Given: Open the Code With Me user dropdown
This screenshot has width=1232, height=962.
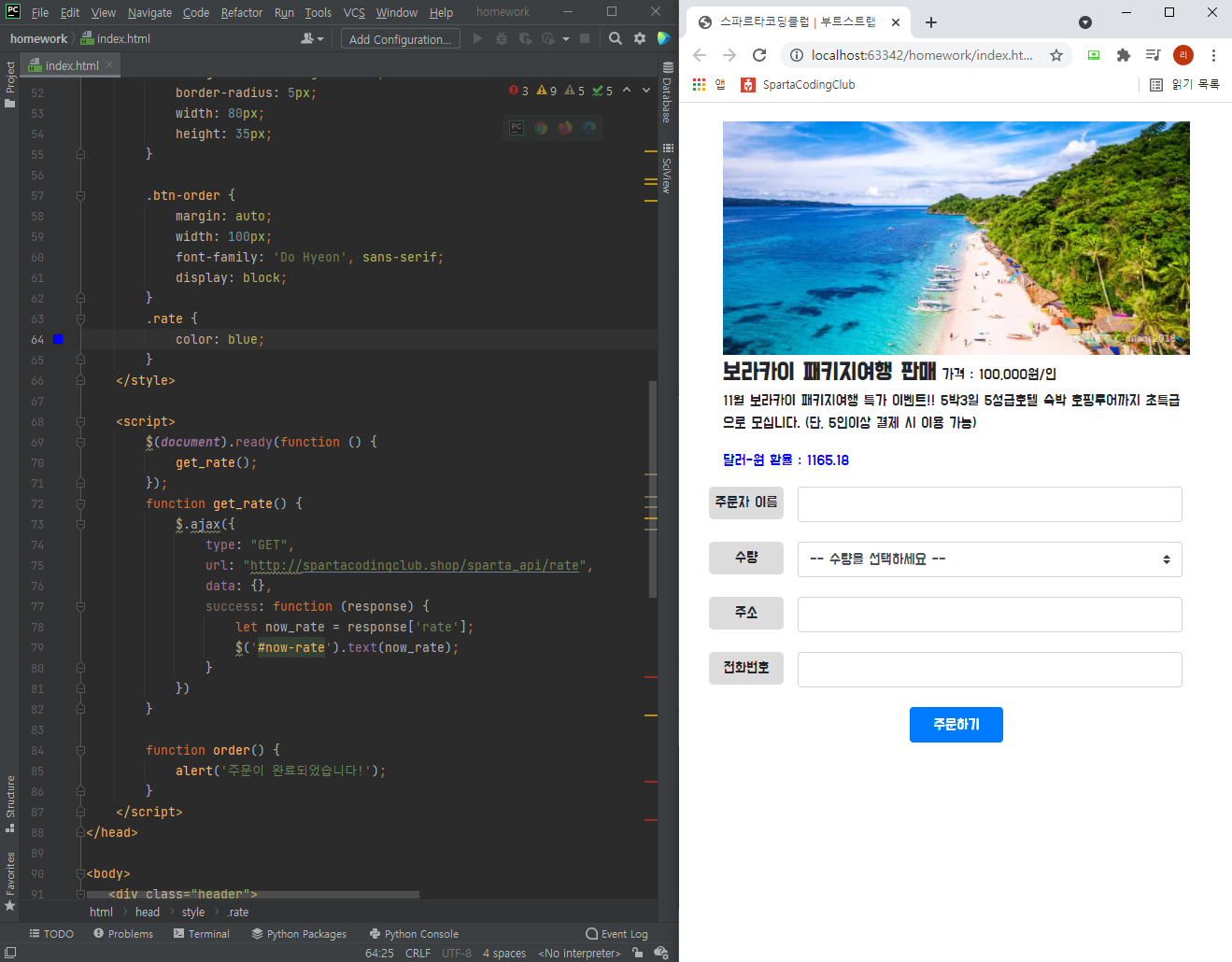Looking at the screenshot, I should click(x=312, y=38).
